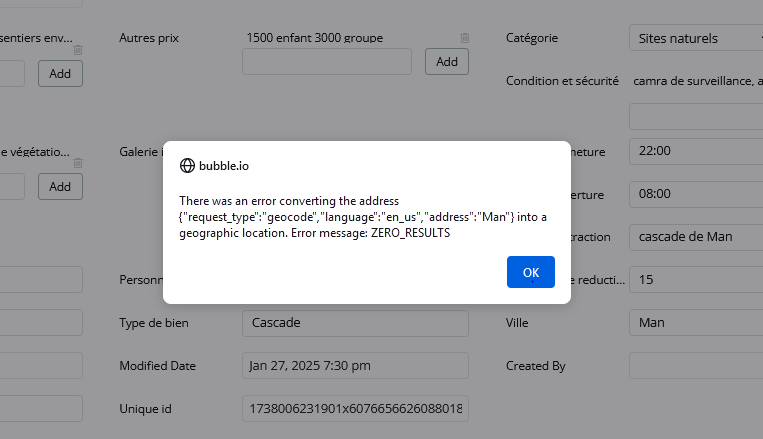Click the Ville field containing Man

(695, 323)
